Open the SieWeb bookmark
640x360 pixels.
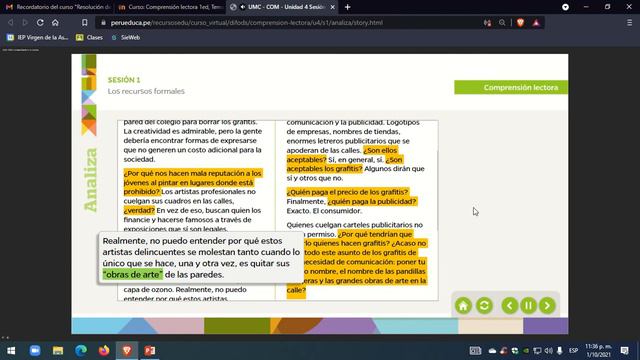[x=126, y=37]
